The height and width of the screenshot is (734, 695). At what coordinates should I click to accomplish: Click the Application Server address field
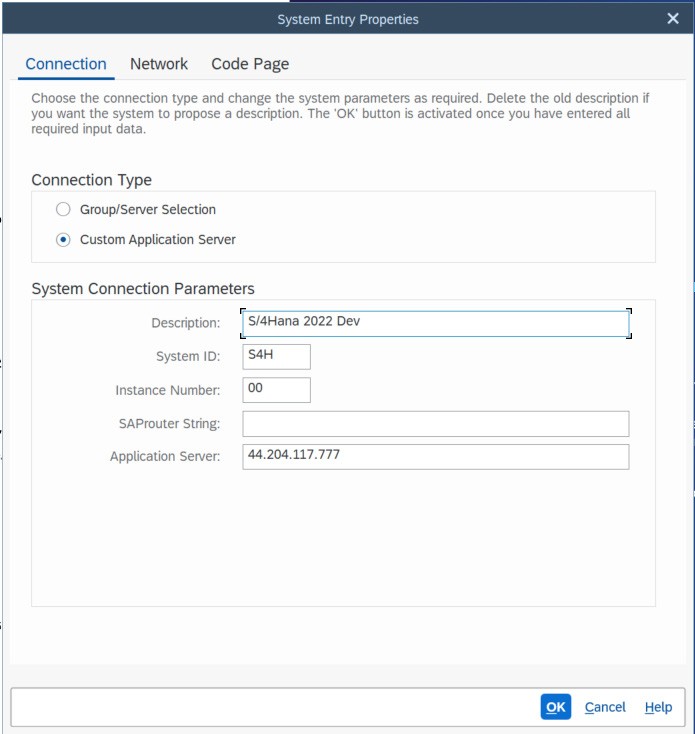435,457
